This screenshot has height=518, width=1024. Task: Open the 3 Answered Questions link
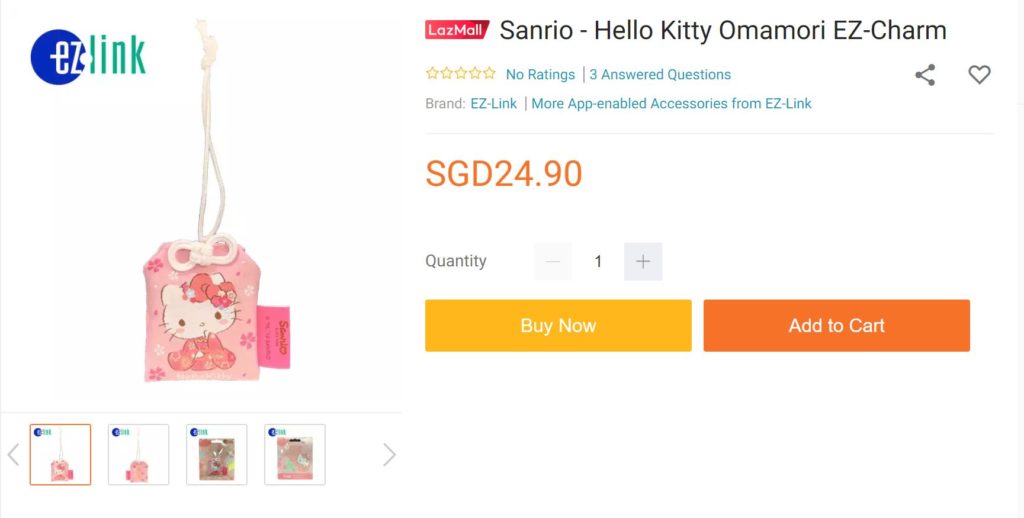pos(660,75)
